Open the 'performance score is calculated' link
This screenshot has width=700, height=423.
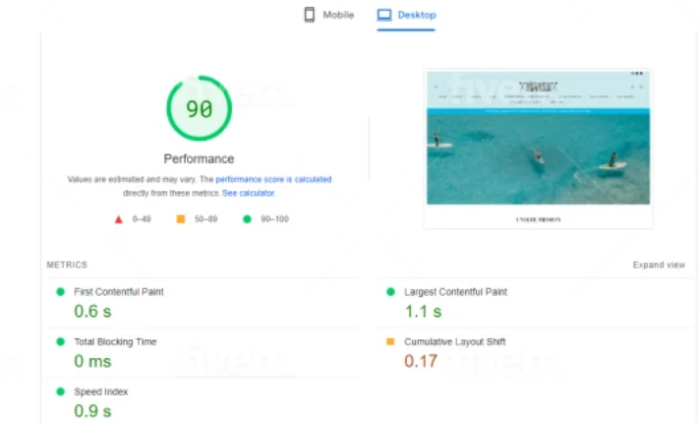[x=274, y=179]
